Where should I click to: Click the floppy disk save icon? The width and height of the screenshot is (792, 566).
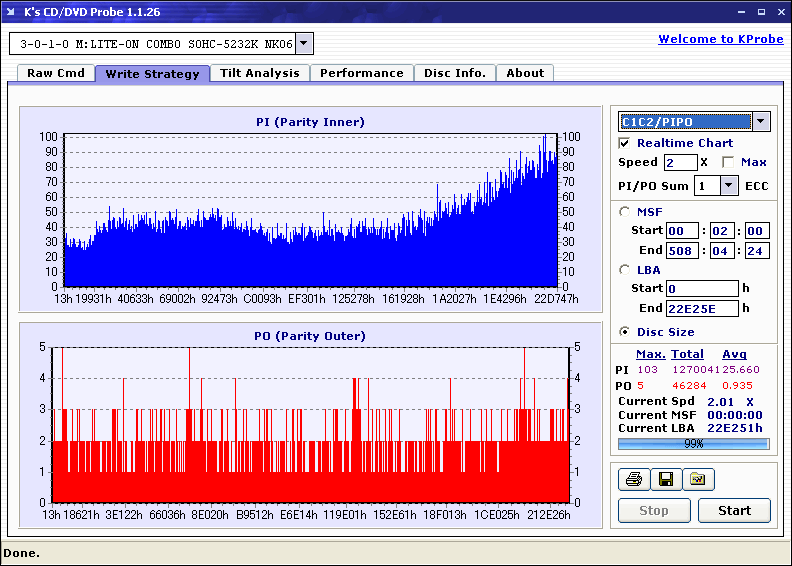click(665, 480)
